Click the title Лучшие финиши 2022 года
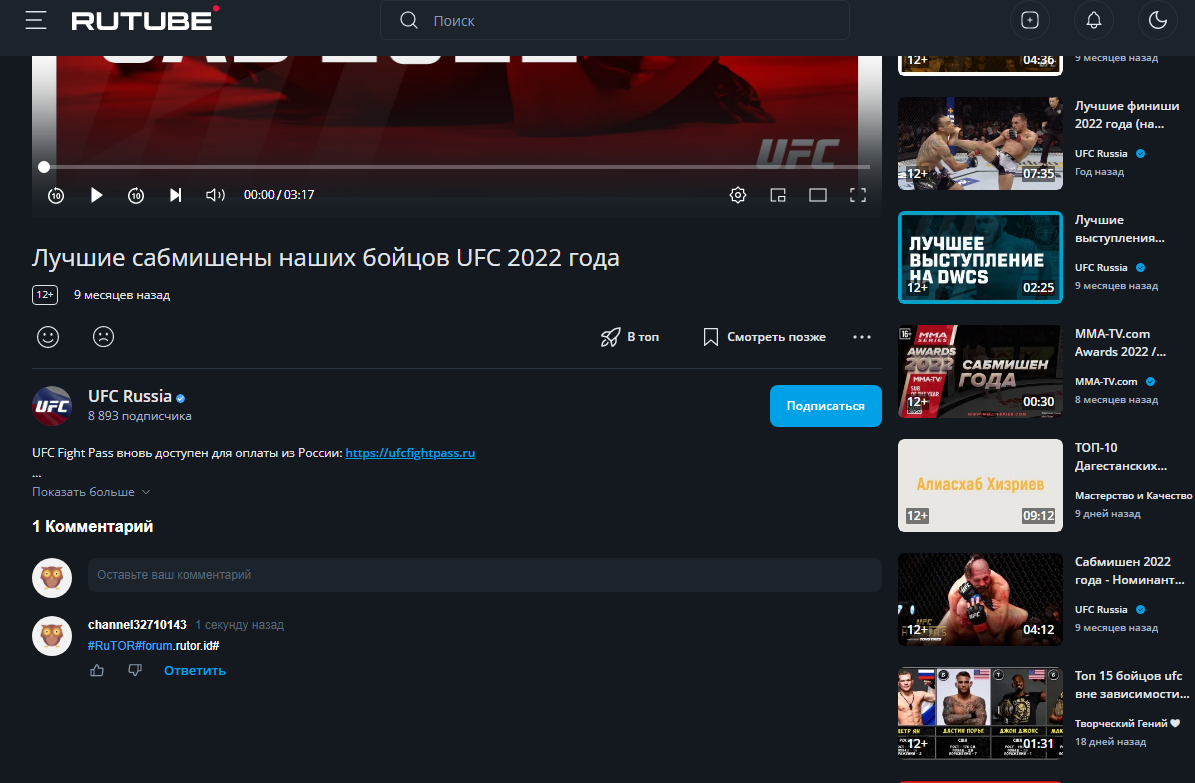The image size is (1195, 783). [1126, 115]
